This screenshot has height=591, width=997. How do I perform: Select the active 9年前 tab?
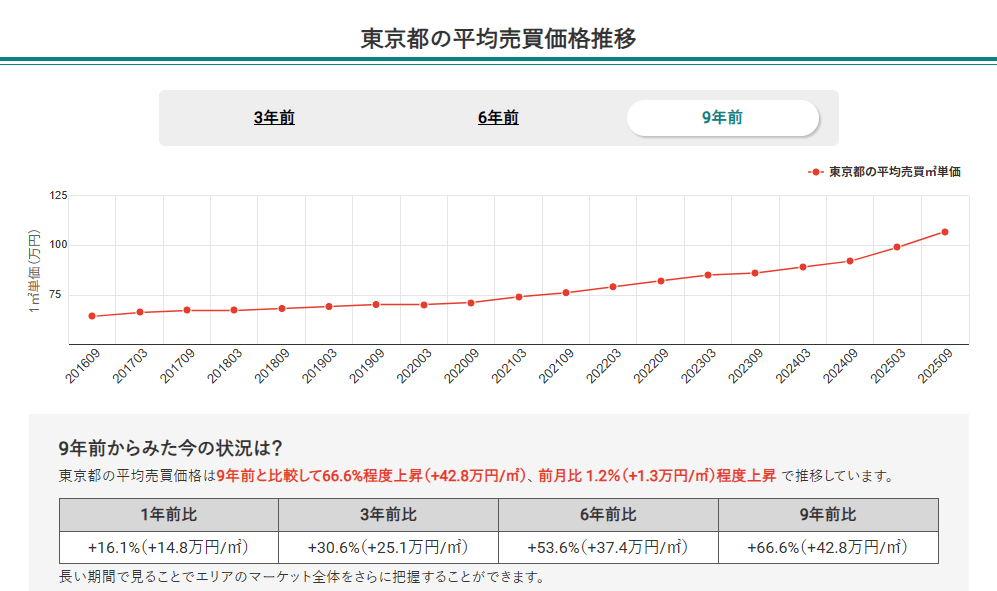[722, 116]
